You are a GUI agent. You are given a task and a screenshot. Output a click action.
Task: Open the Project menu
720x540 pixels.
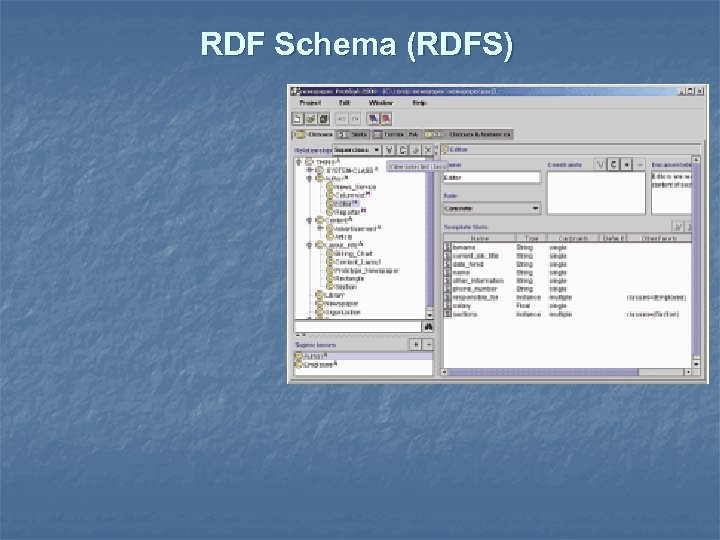(310, 103)
